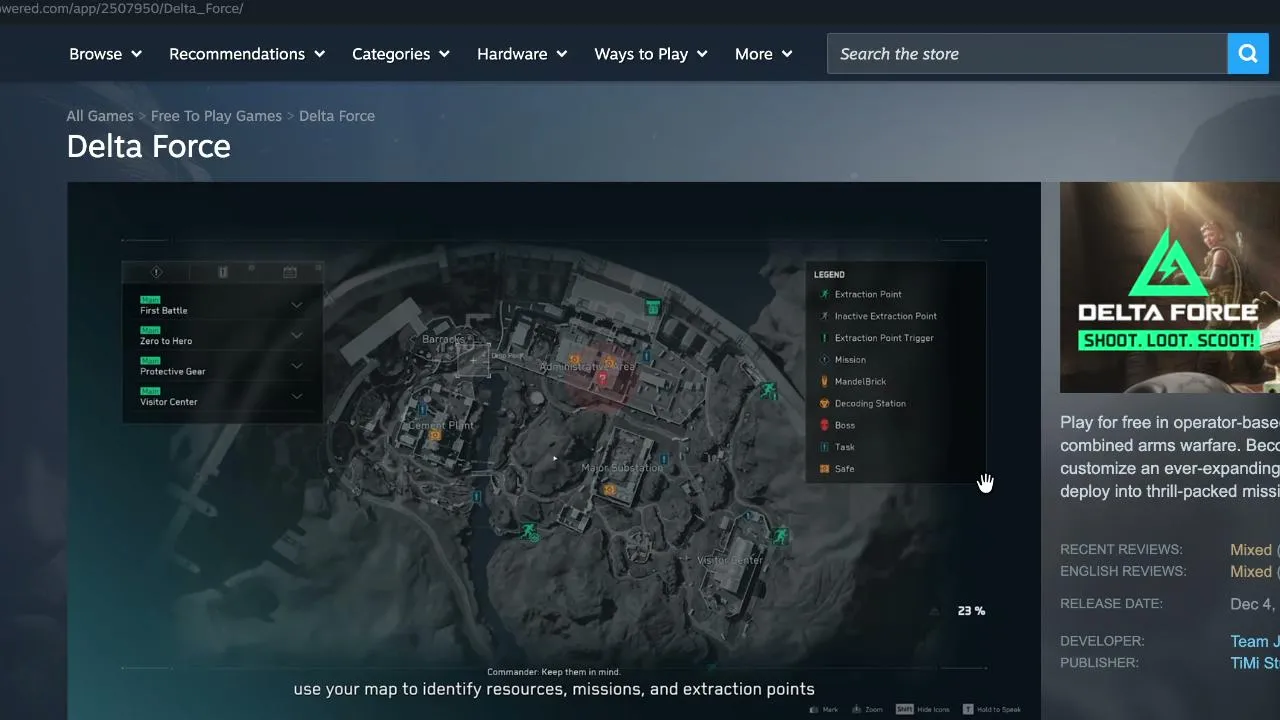Expand the Zero to Hero mission chevron
1280x720 pixels.
[296, 335]
